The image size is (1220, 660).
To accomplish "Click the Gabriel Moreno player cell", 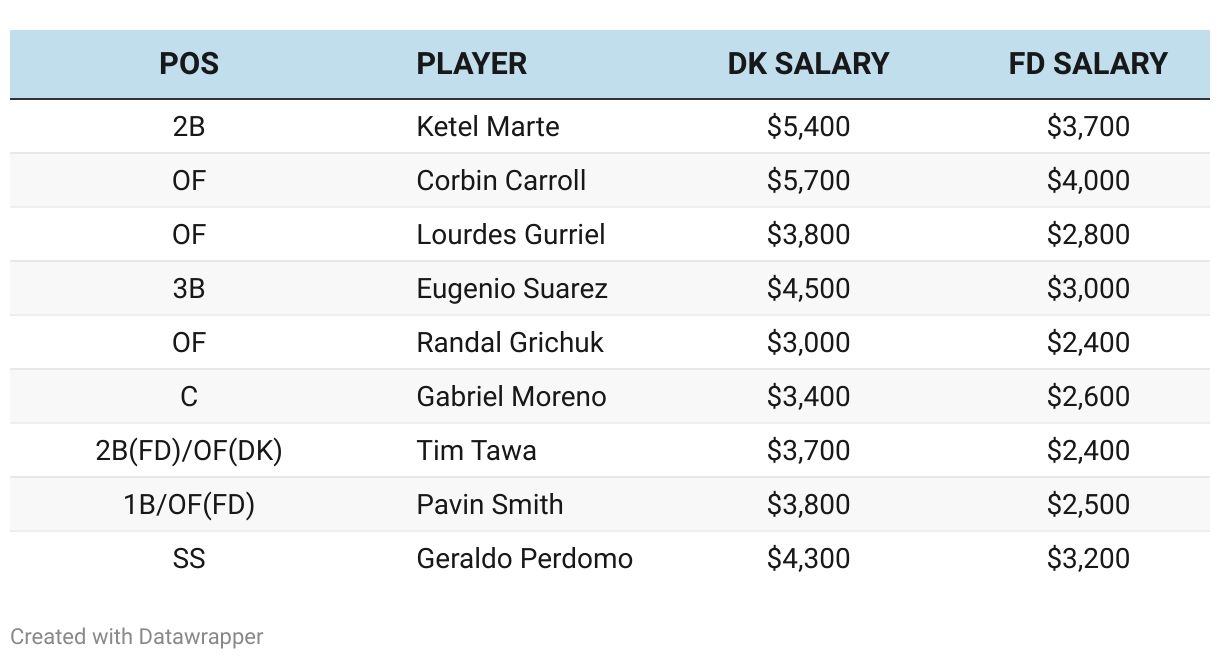I will tap(511, 397).
